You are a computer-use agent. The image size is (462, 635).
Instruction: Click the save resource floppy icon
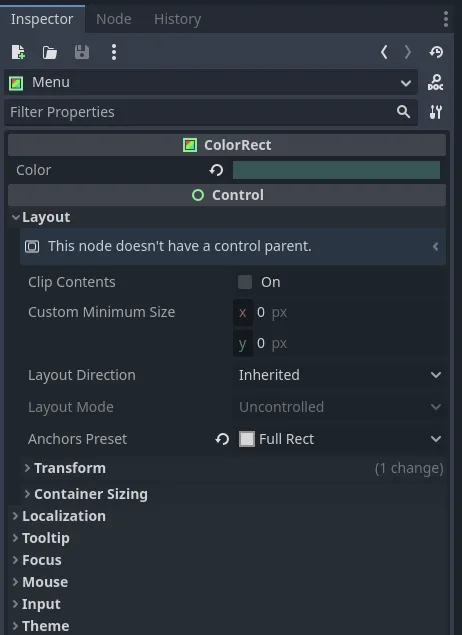(82, 52)
